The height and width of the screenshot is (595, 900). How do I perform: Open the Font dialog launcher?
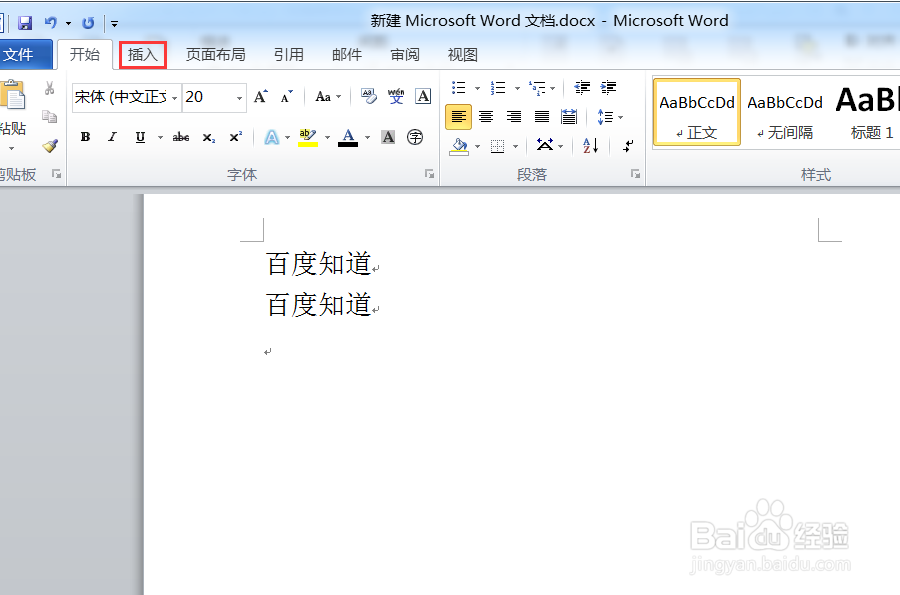pos(429,174)
